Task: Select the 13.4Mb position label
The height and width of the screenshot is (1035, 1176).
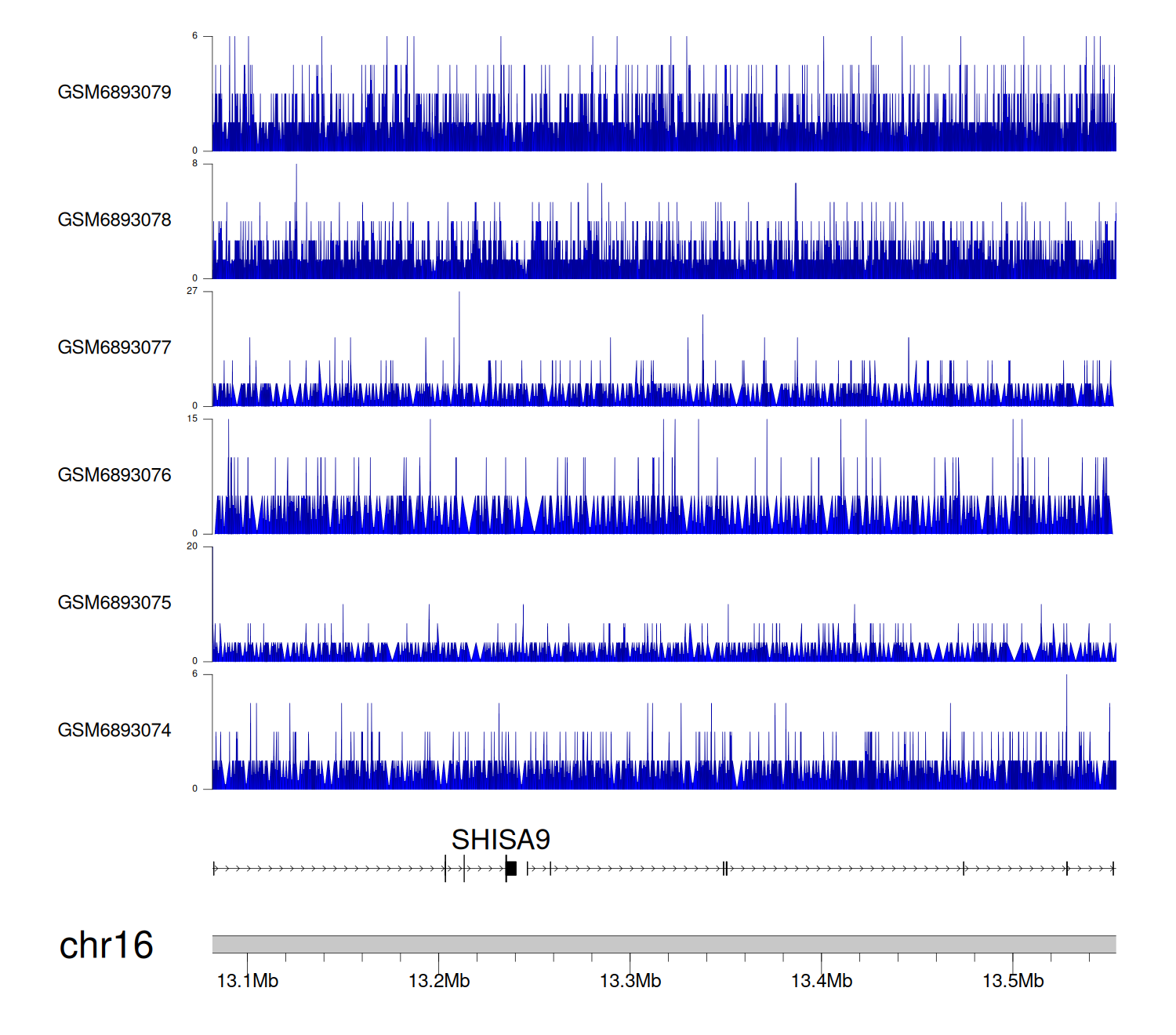Action: point(822,981)
